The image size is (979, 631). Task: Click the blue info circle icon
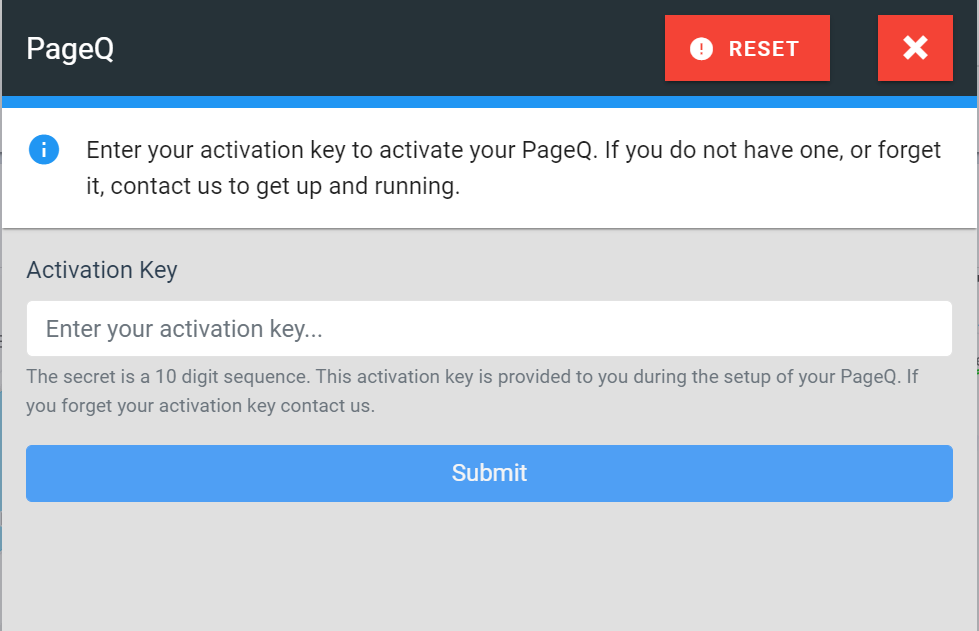(44, 150)
